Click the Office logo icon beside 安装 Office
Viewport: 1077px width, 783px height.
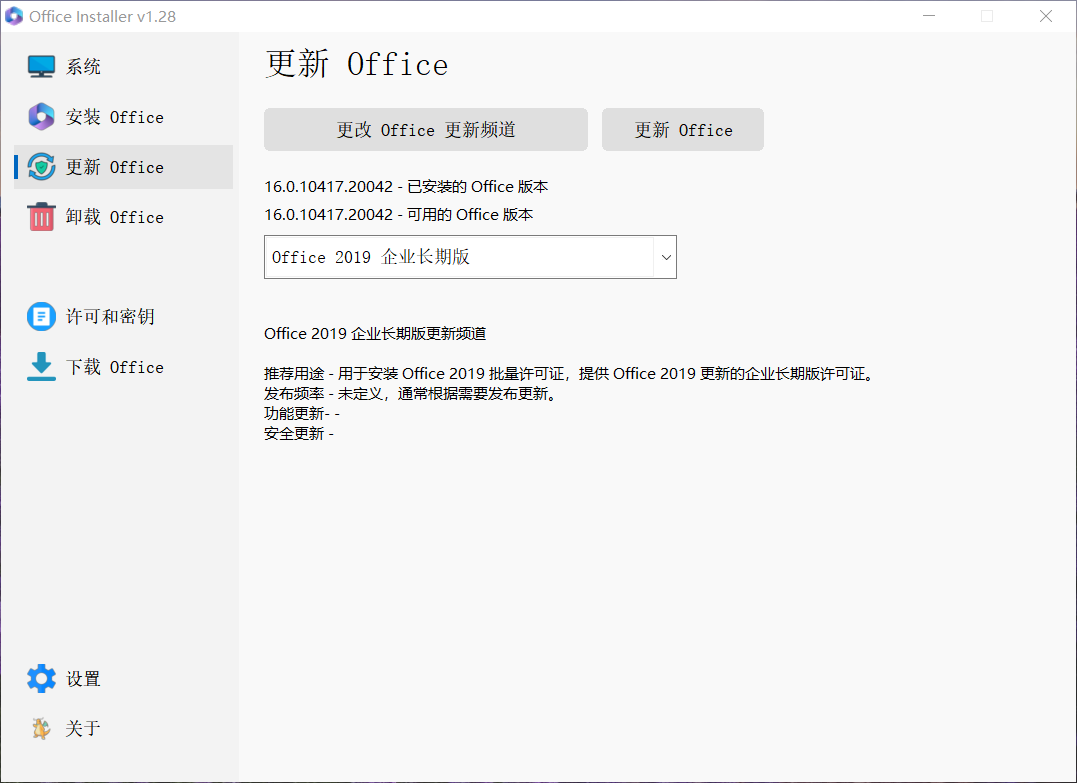tap(41, 117)
